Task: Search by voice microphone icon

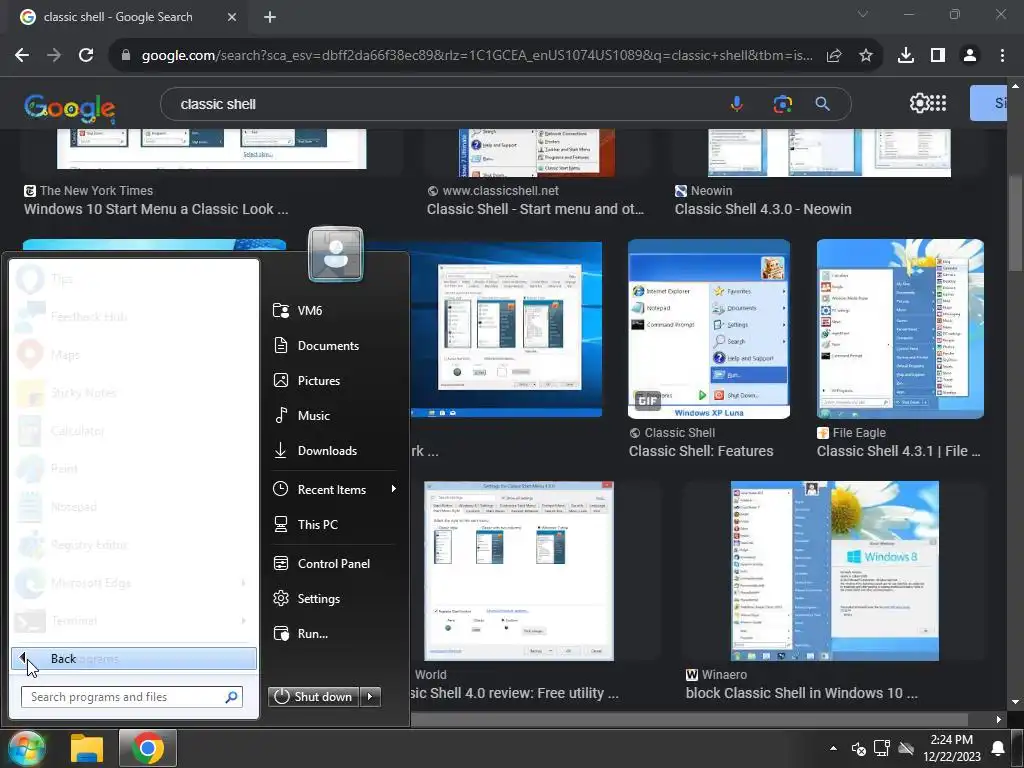Action: click(737, 104)
